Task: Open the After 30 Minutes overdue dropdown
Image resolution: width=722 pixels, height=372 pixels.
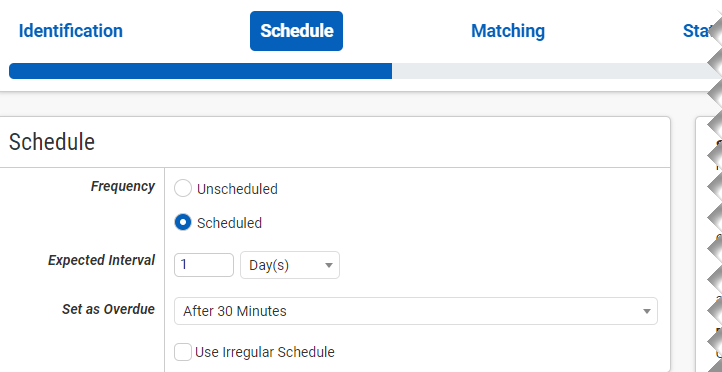Action: [416, 311]
